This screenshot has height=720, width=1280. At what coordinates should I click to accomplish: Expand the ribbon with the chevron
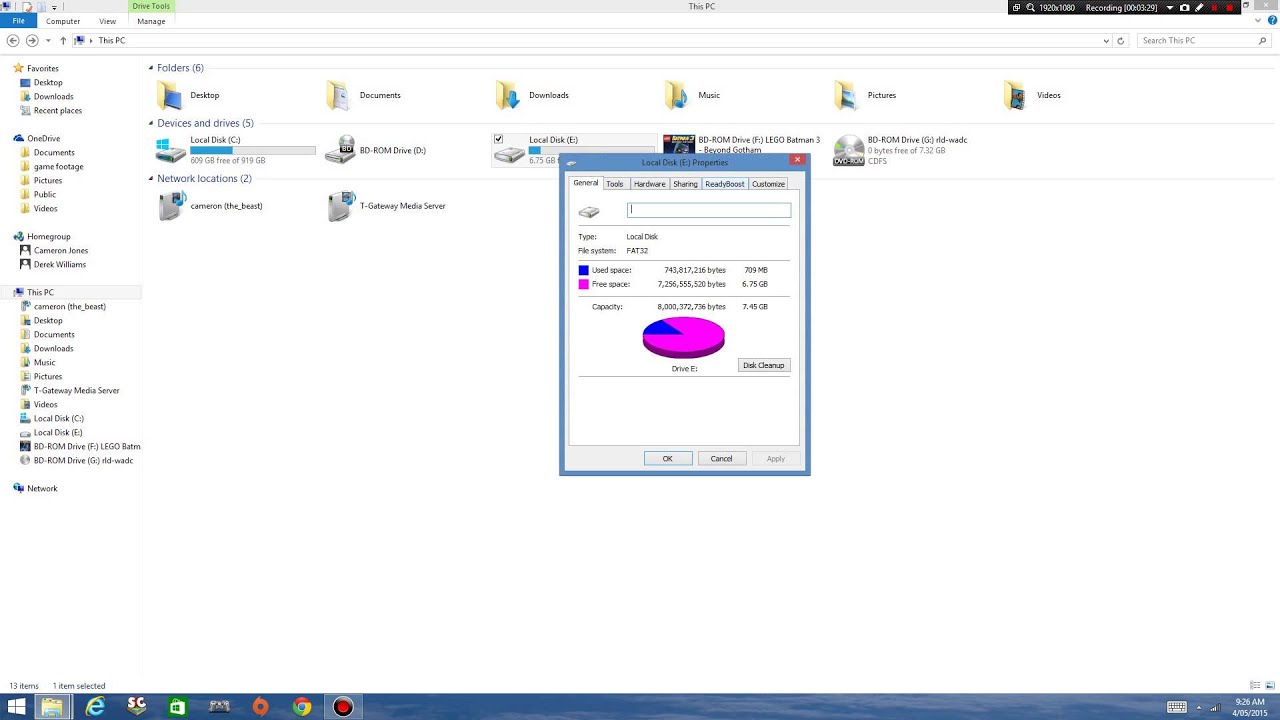(1260, 21)
